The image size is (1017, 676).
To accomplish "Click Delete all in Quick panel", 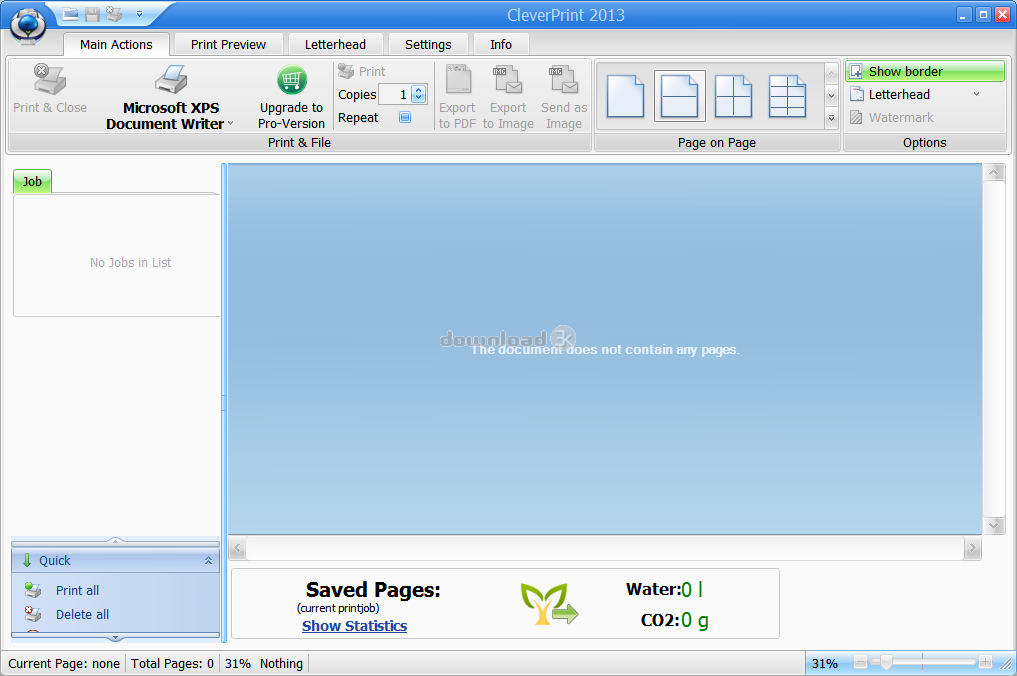I will coord(82,614).
